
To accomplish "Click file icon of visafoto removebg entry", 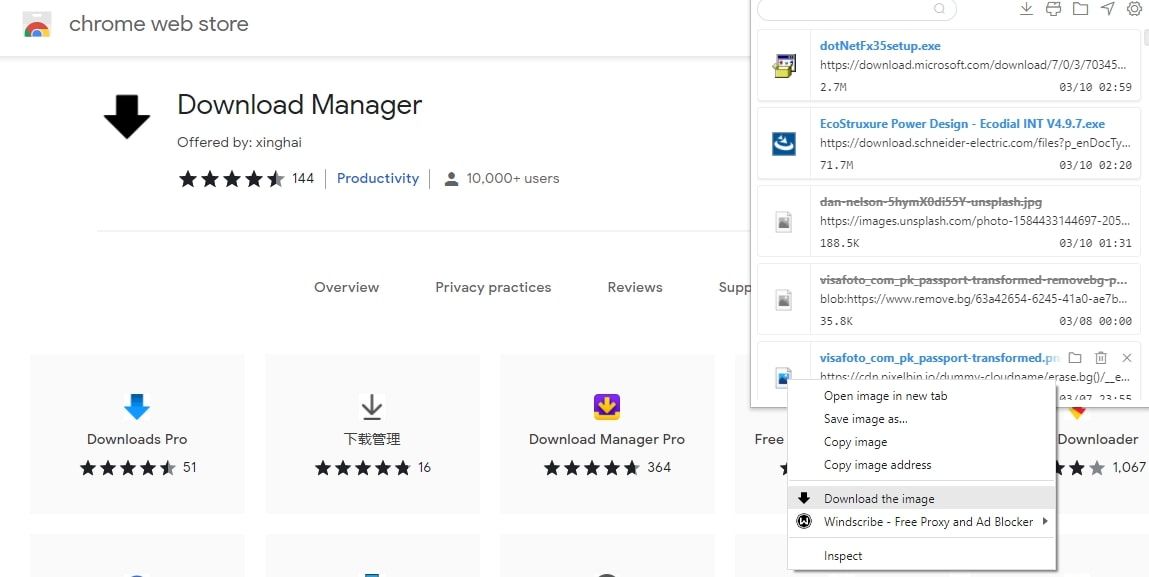I will tap(784, 299).
